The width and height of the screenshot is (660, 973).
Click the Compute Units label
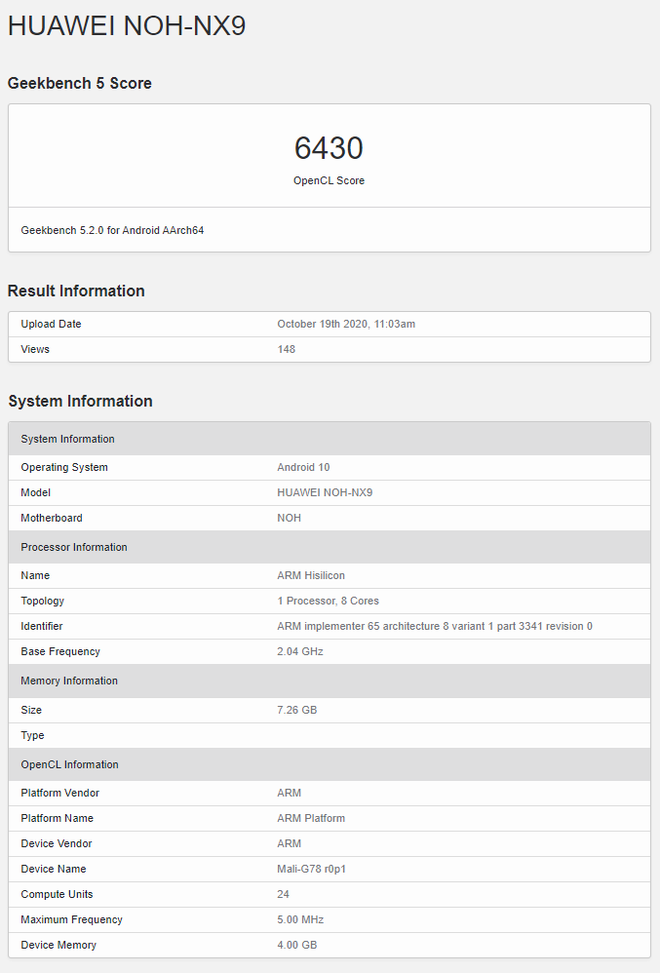pyautogui.click(x=56, y=895)
